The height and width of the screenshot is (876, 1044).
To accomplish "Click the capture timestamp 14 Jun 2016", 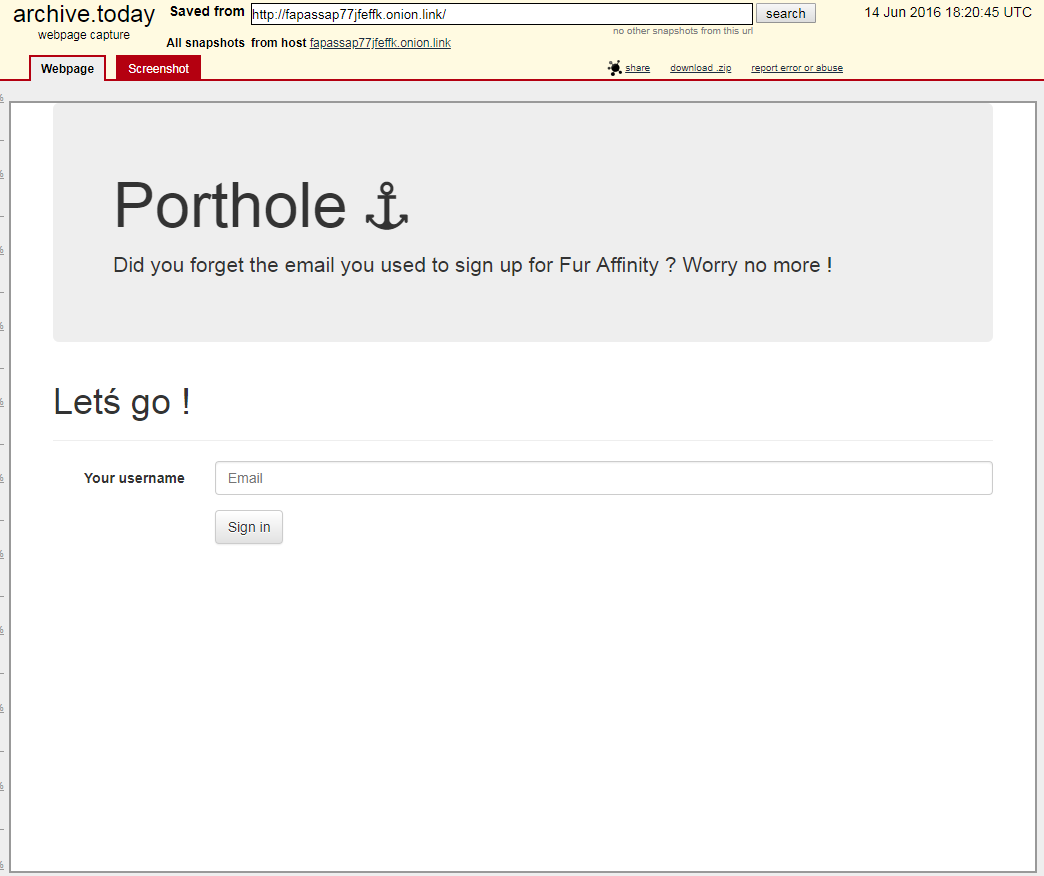I will tap(948, 12).
